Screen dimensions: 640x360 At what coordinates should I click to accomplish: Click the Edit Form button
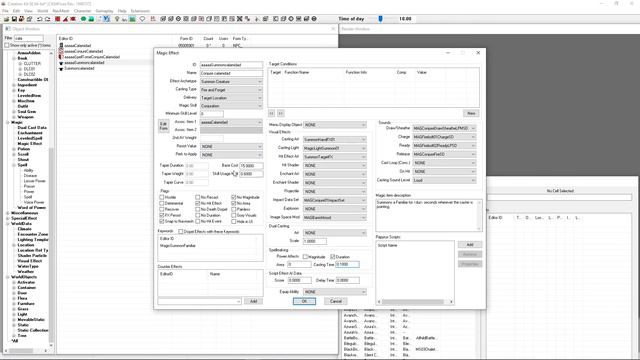click(x=163, y=126)
